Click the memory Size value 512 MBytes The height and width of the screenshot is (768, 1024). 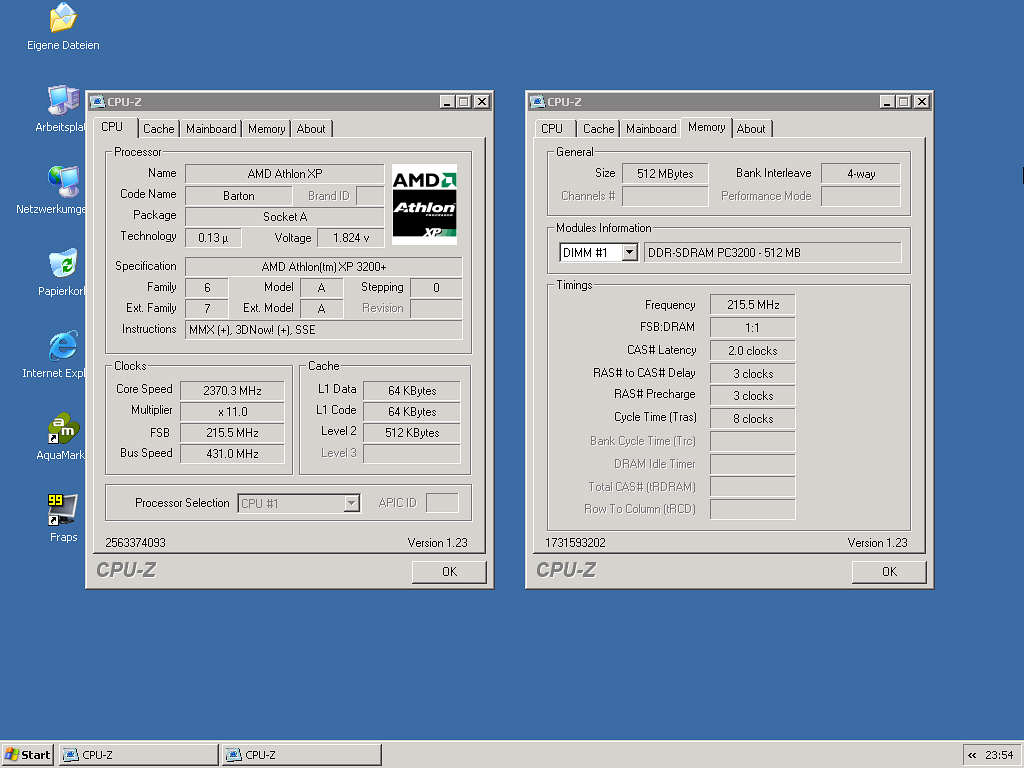[x=665, y=174]
